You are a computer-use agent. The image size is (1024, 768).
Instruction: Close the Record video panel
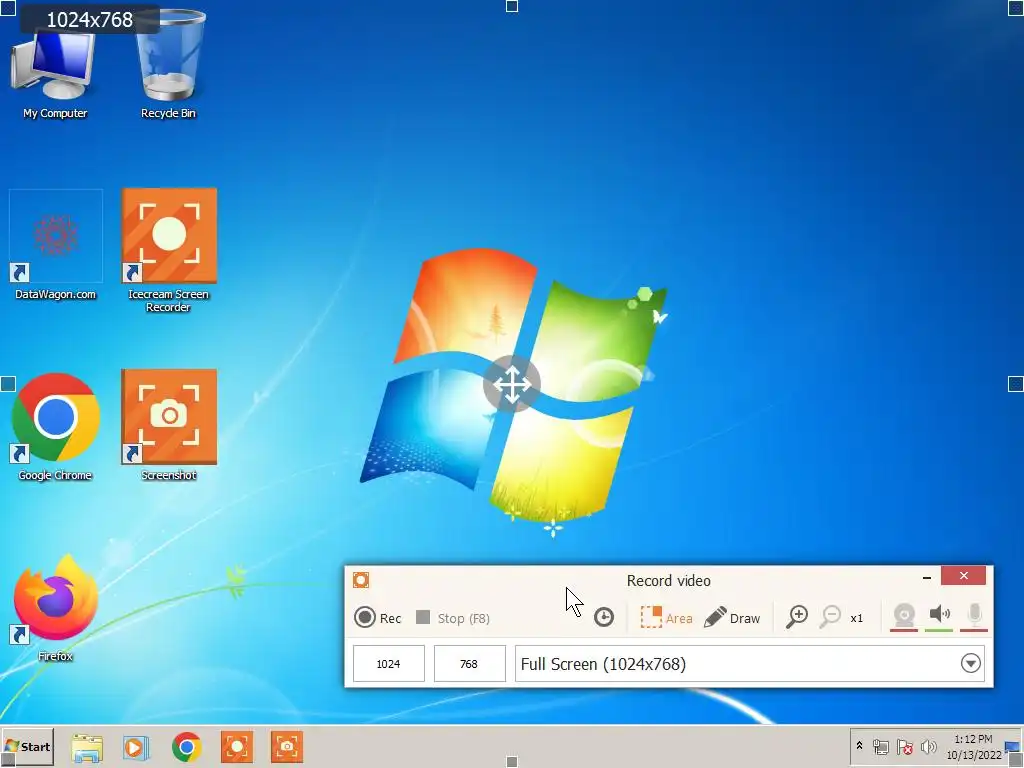point(964,575)
